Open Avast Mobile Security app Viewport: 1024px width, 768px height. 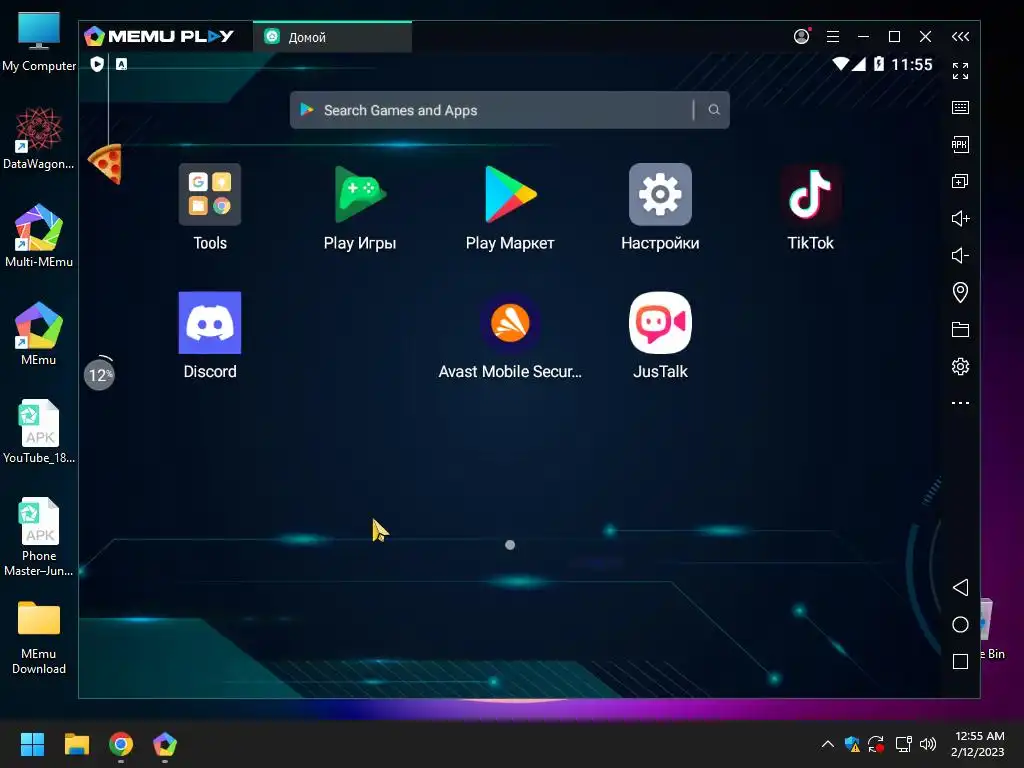click(510, 336)
